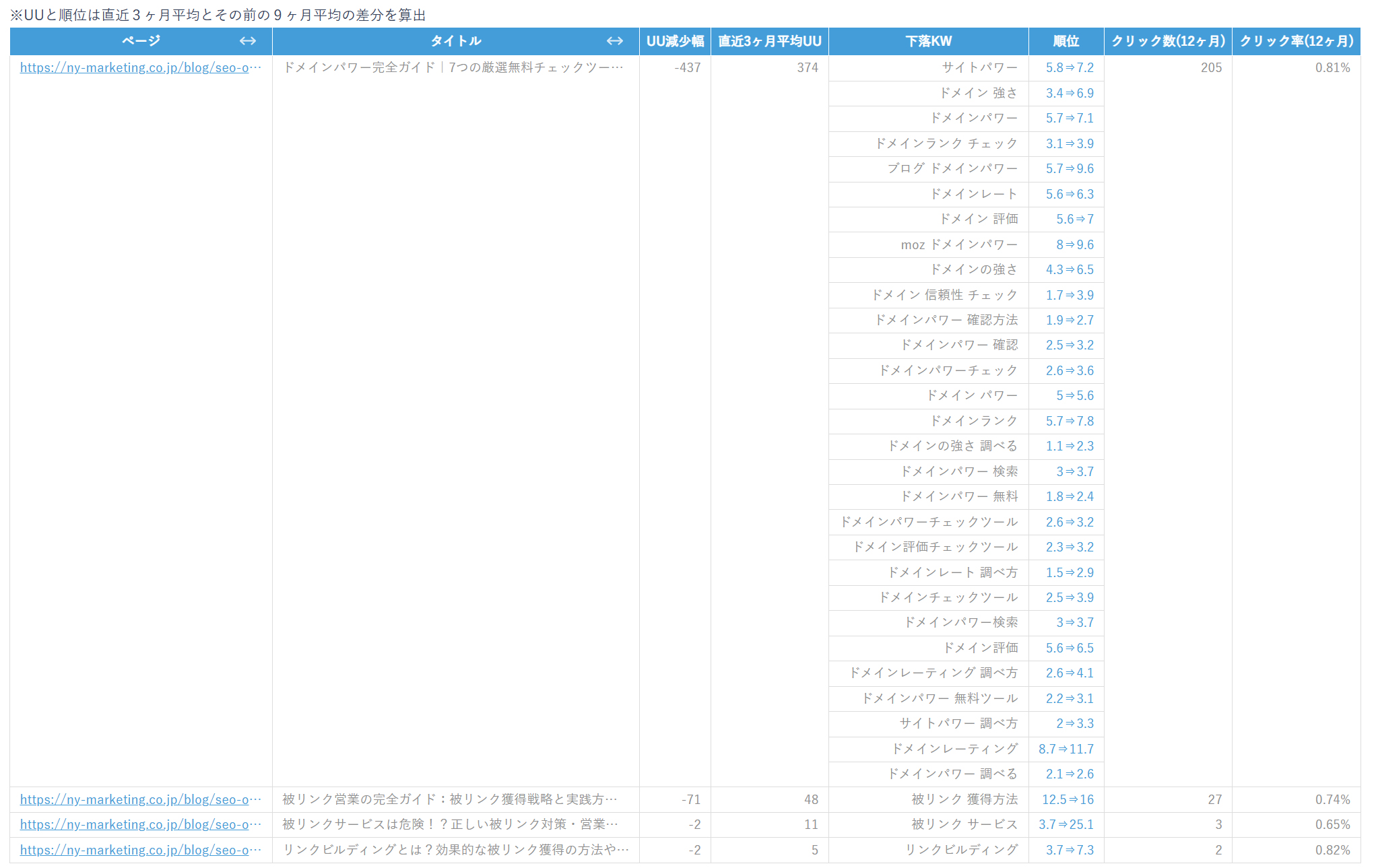1376x868 pixels.
Task: Open URL link for リンクビルディングとは row
Action: click(140, 850)
